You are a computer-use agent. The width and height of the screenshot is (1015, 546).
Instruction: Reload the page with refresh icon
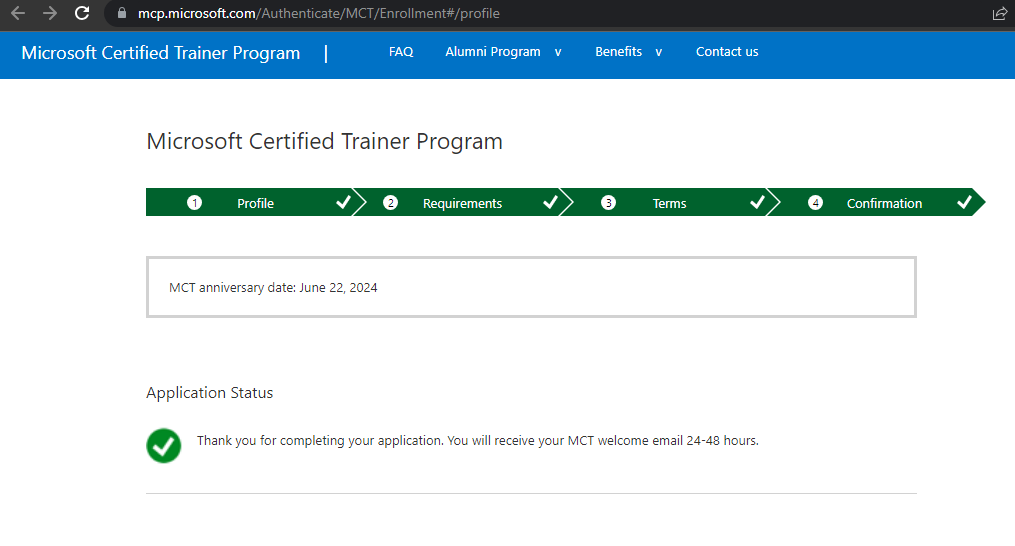[82, 13]
